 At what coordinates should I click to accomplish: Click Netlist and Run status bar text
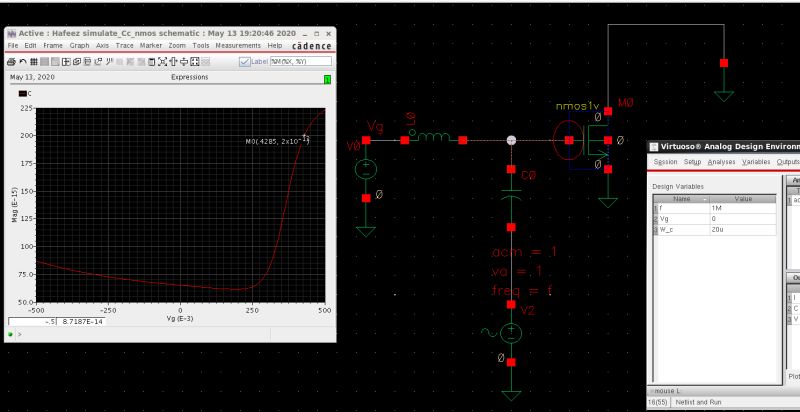point(698,402)
